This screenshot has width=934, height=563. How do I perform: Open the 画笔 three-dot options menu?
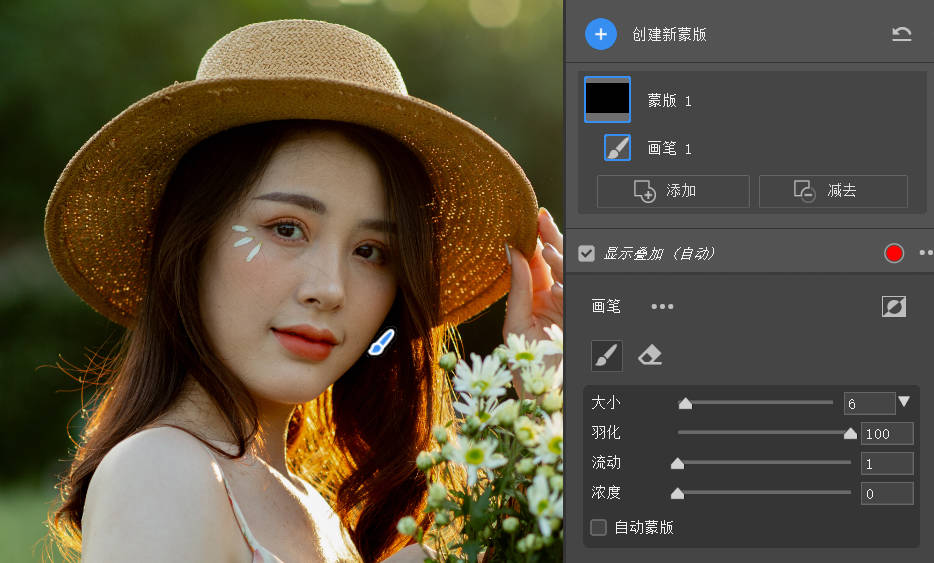[x=662, y=306]
